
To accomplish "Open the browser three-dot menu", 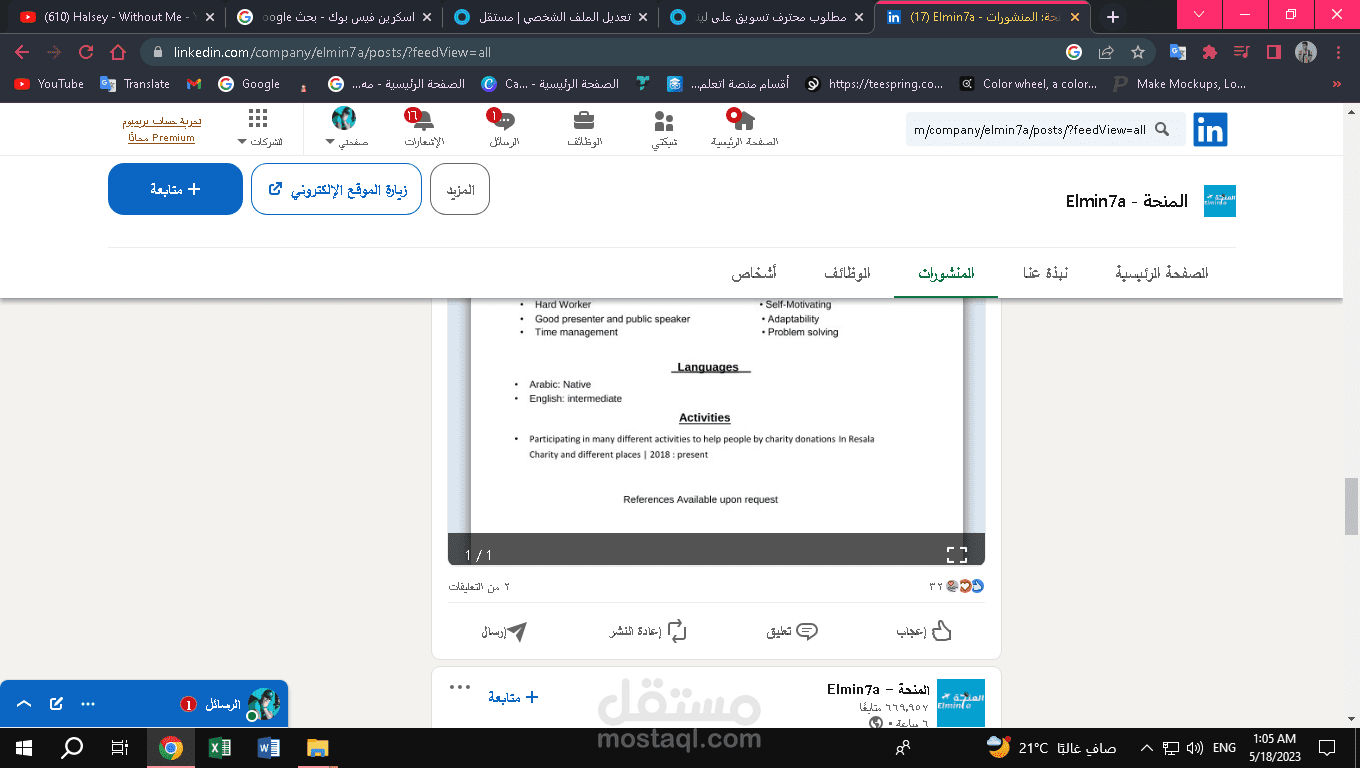I will click(1338, 52).
